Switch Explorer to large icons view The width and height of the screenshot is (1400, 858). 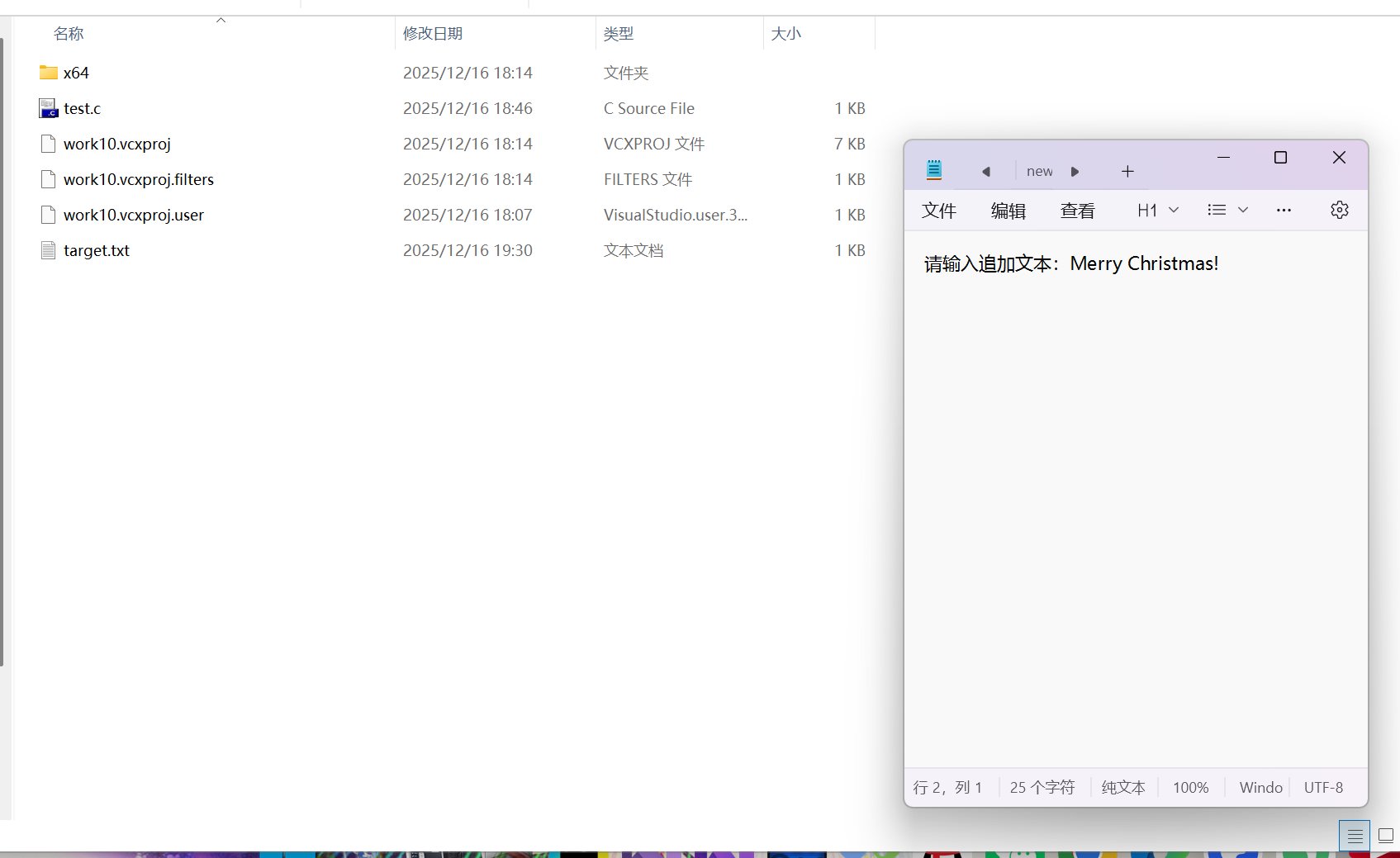click(x=1386, y=836)
